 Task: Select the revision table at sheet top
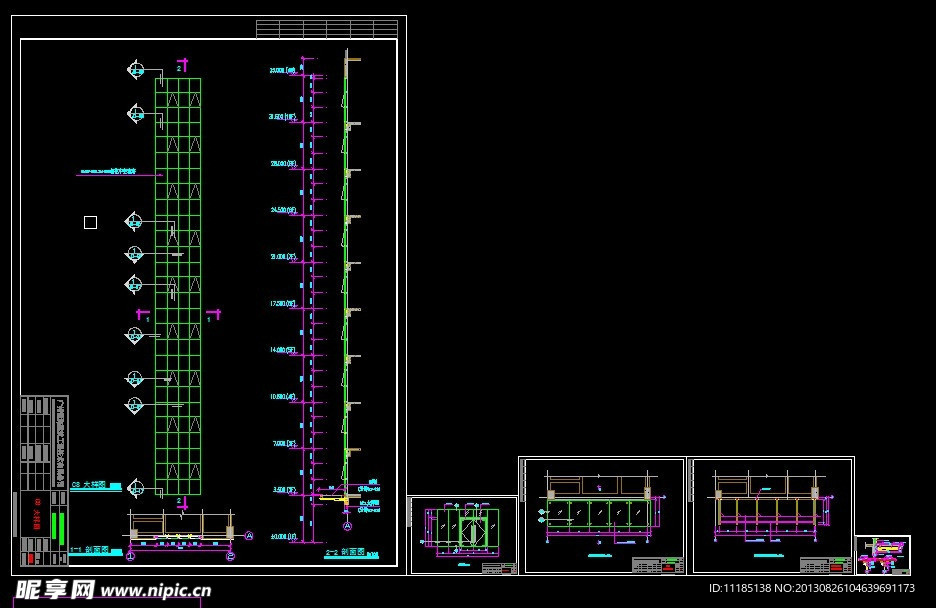coord(327,29)
